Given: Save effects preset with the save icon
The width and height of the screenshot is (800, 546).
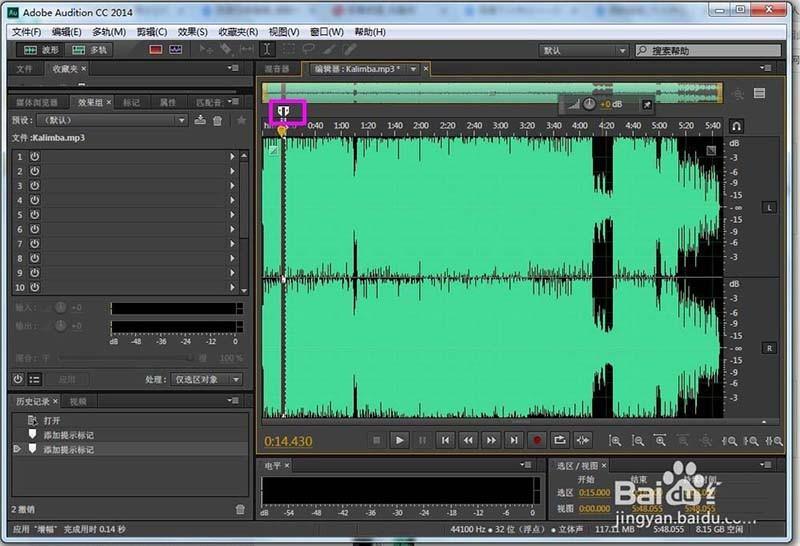Looking at the screenshot, I should click(201, 120).
